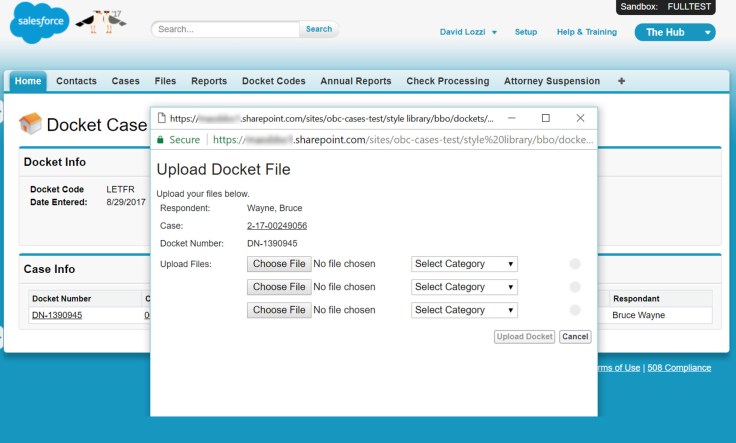
Task: Open the 508 Compliance link
Action: 679,367
